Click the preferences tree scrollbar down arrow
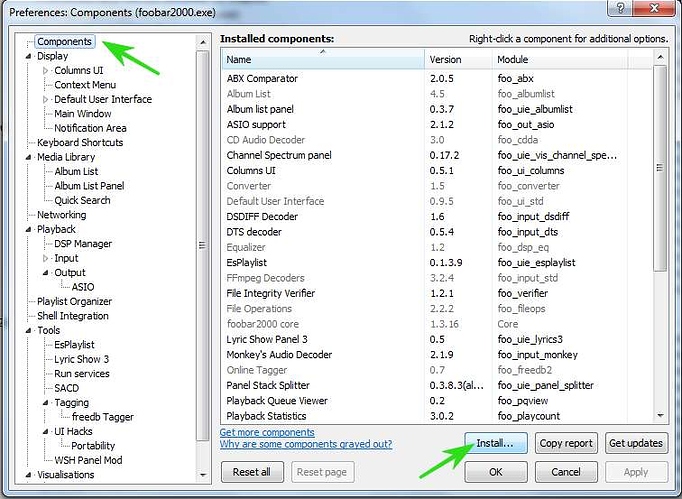The width and height of the screenshot is (682, 499). click(202, 475)
